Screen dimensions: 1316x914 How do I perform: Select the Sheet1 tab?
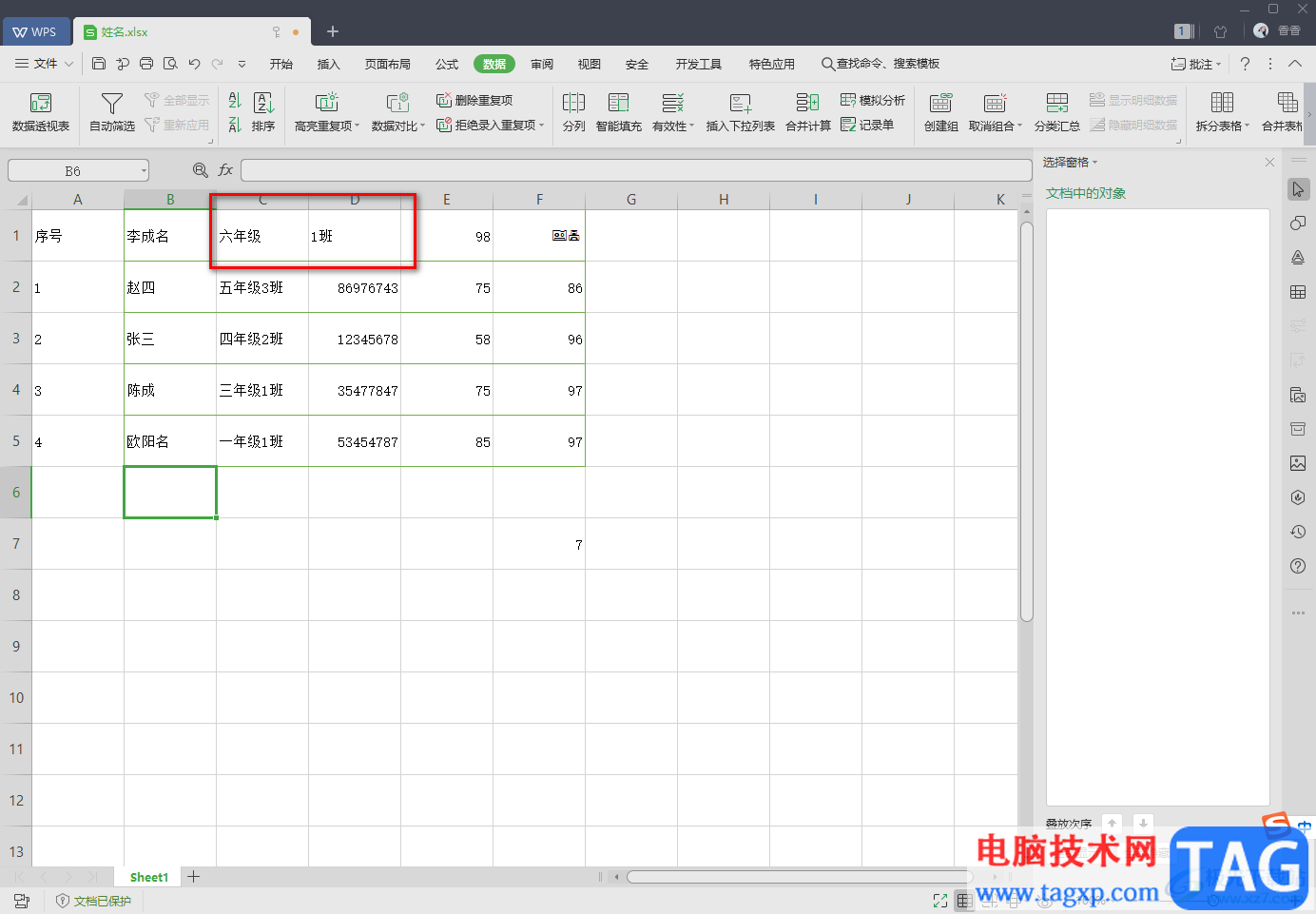click(x=149, y=877)
